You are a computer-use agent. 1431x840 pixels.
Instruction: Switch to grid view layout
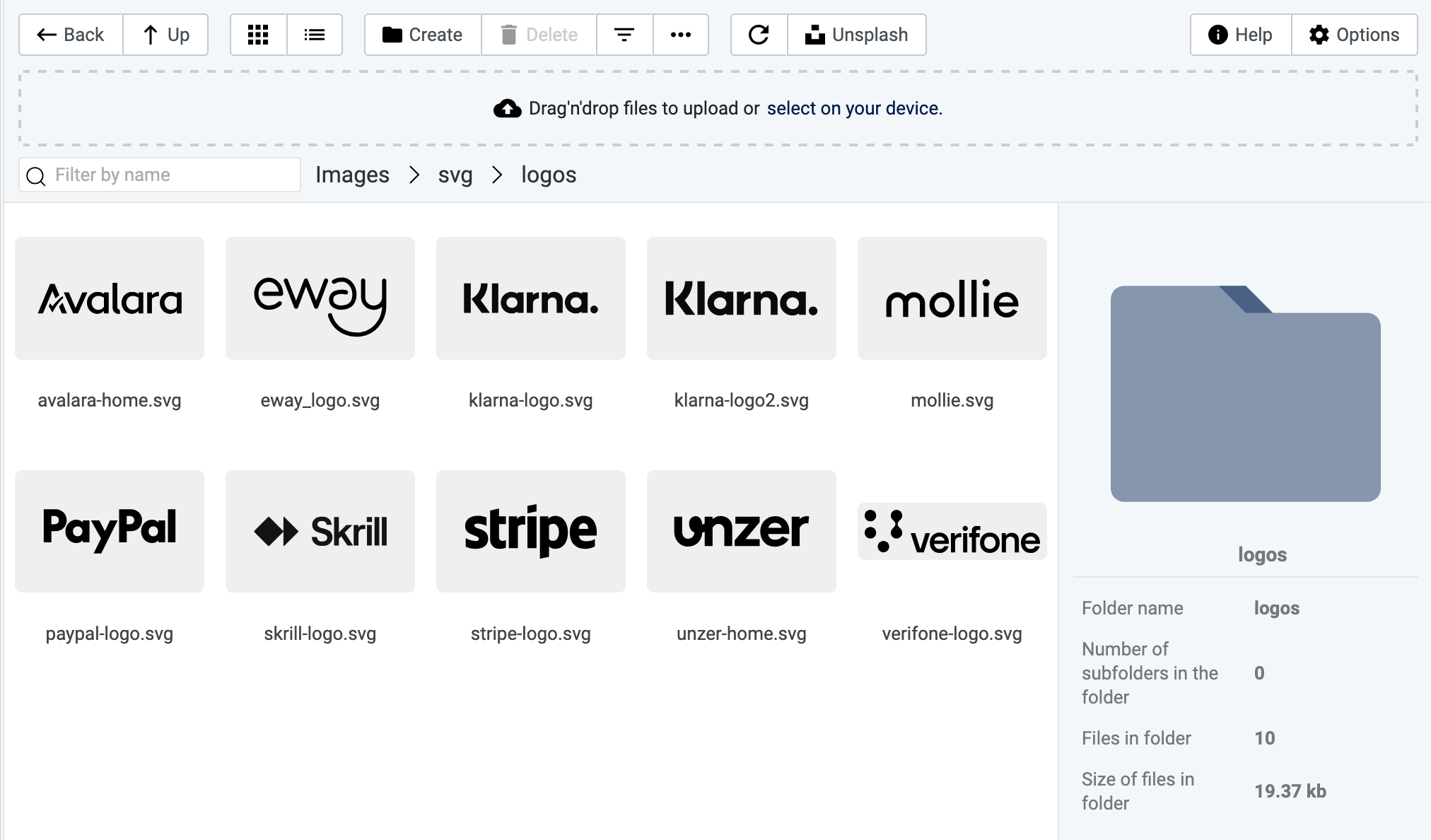coord(258,34)
